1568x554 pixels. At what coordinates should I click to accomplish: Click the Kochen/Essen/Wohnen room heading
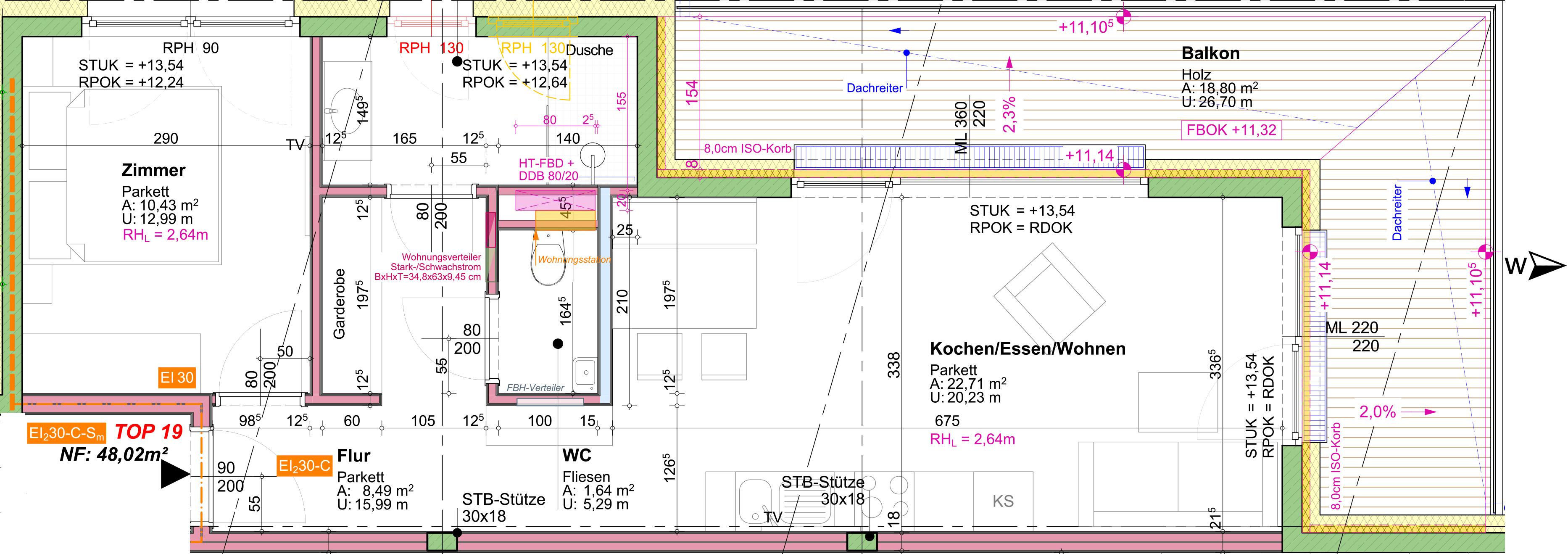(x=1028, y=349)
